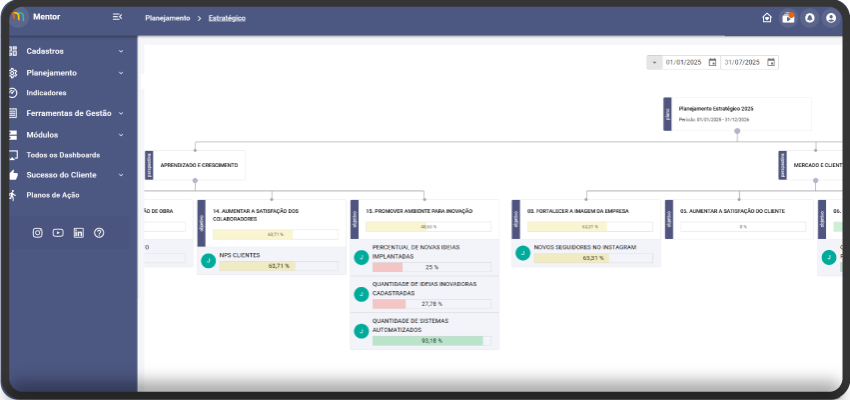
Task: Expand the Sucesso do Cliente menu
Action: point(121,175)
